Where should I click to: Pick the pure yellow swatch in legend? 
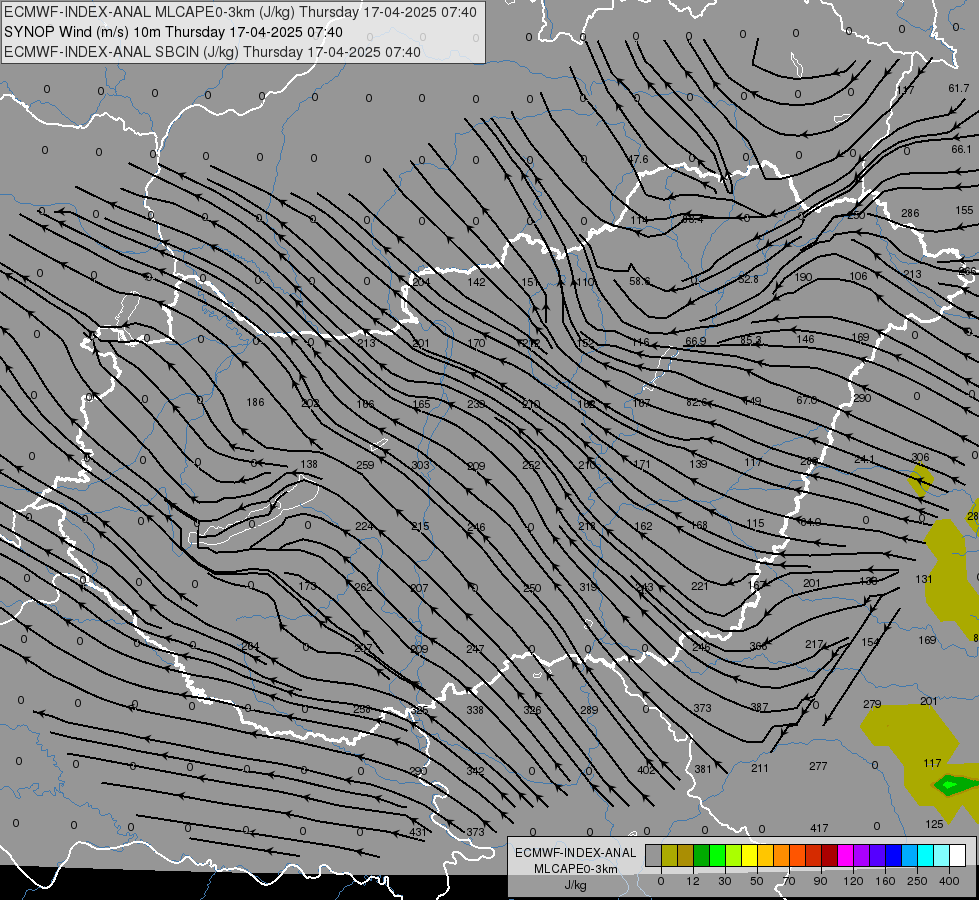pos(750,855)
